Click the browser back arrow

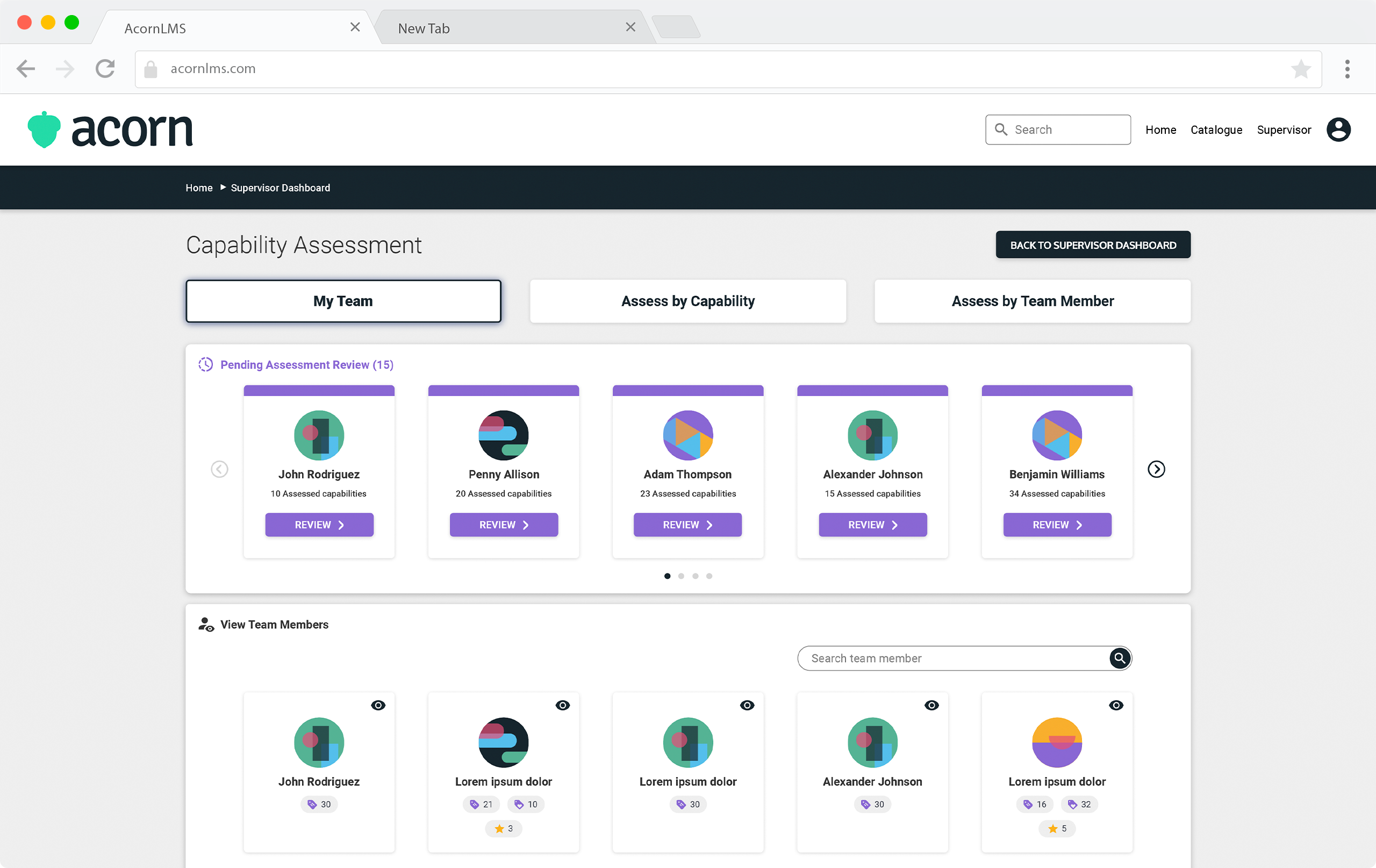[26, 69]
